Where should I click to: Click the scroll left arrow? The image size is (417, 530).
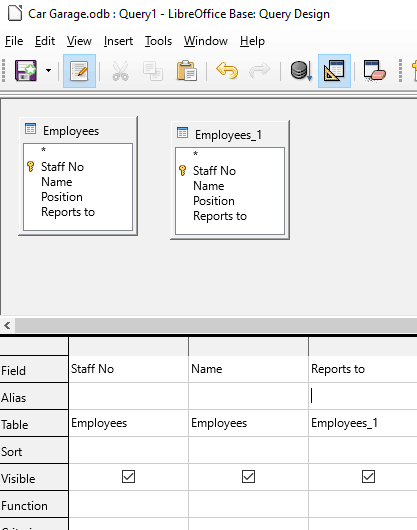click(7, 326)
